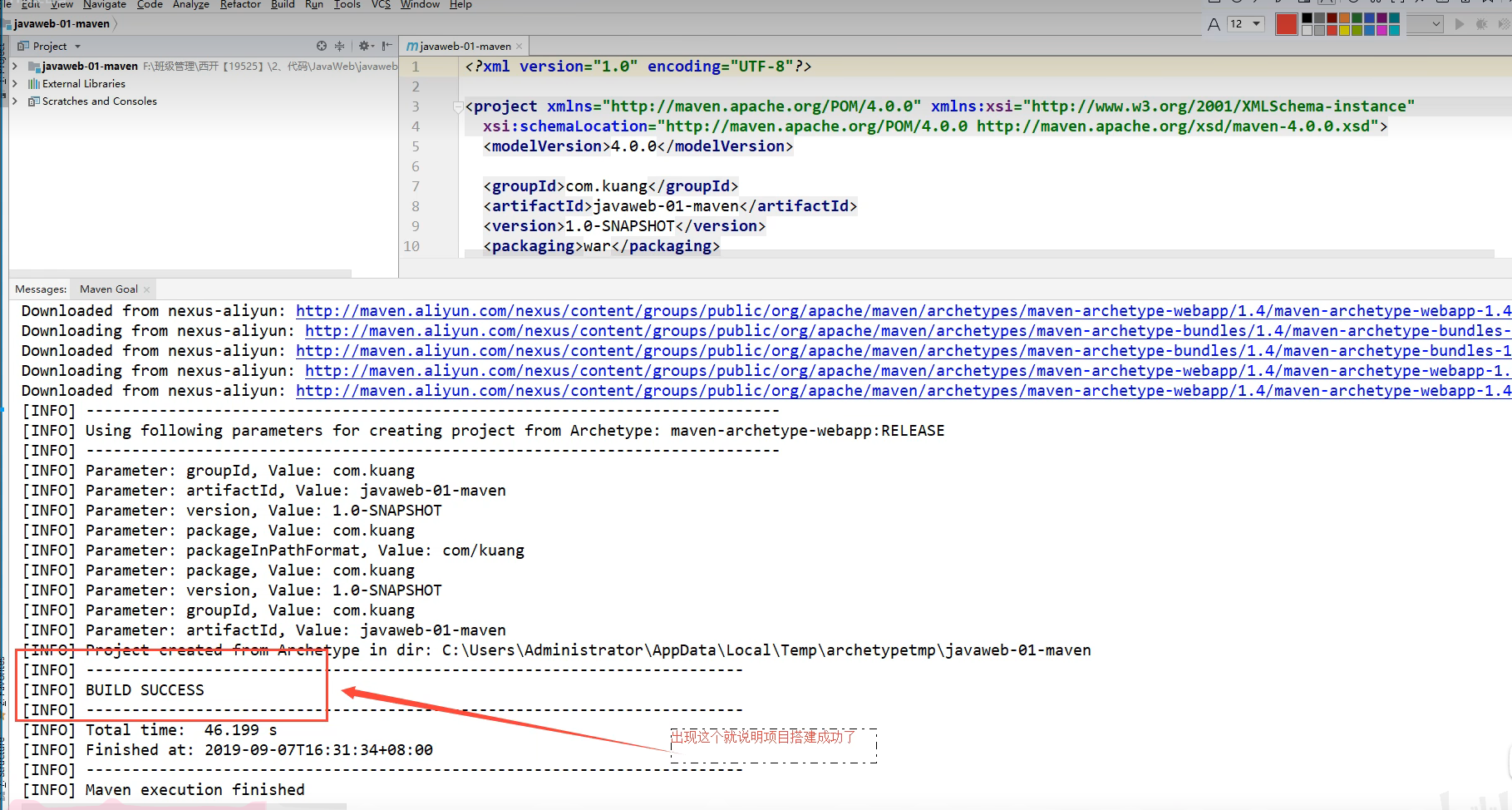Screen dimensions: 1512x810
Task: Open the Tools menu
Action: point(347,4)
